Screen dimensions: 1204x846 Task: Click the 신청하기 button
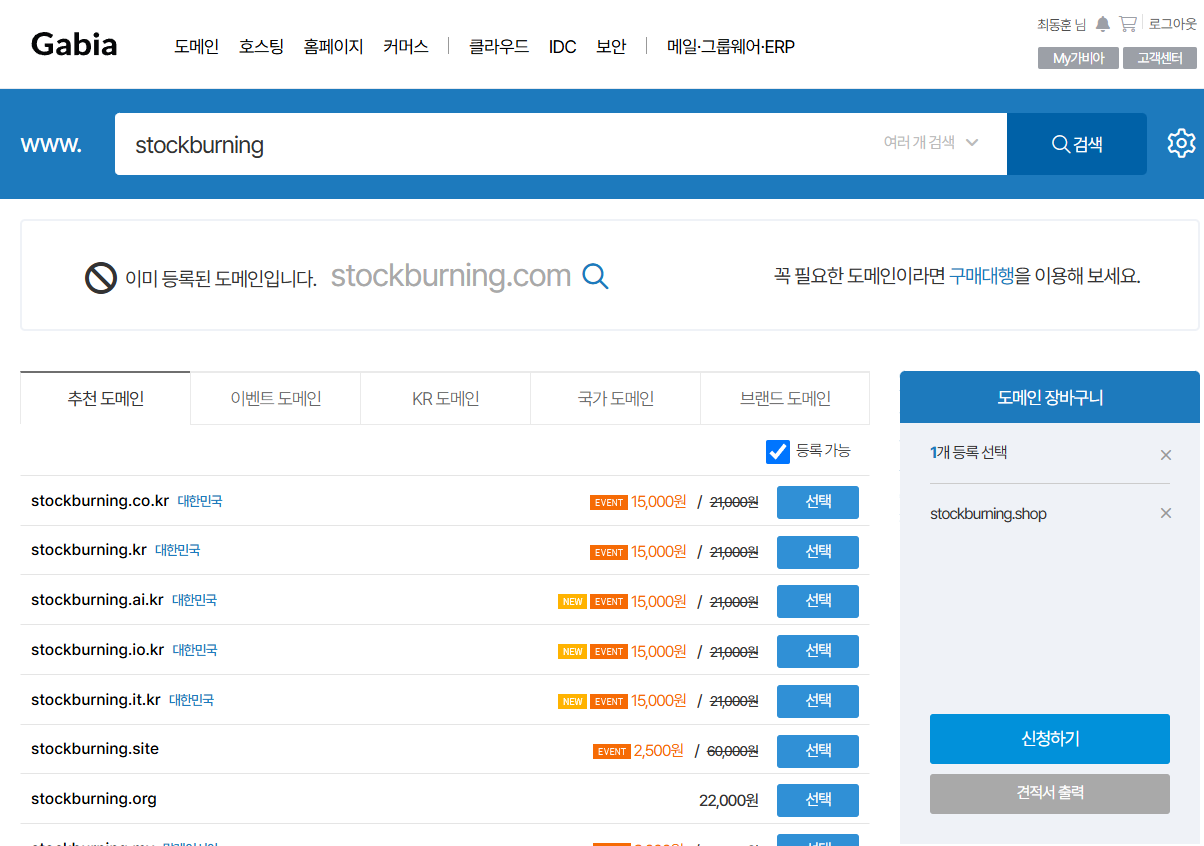click(1050, 739)
